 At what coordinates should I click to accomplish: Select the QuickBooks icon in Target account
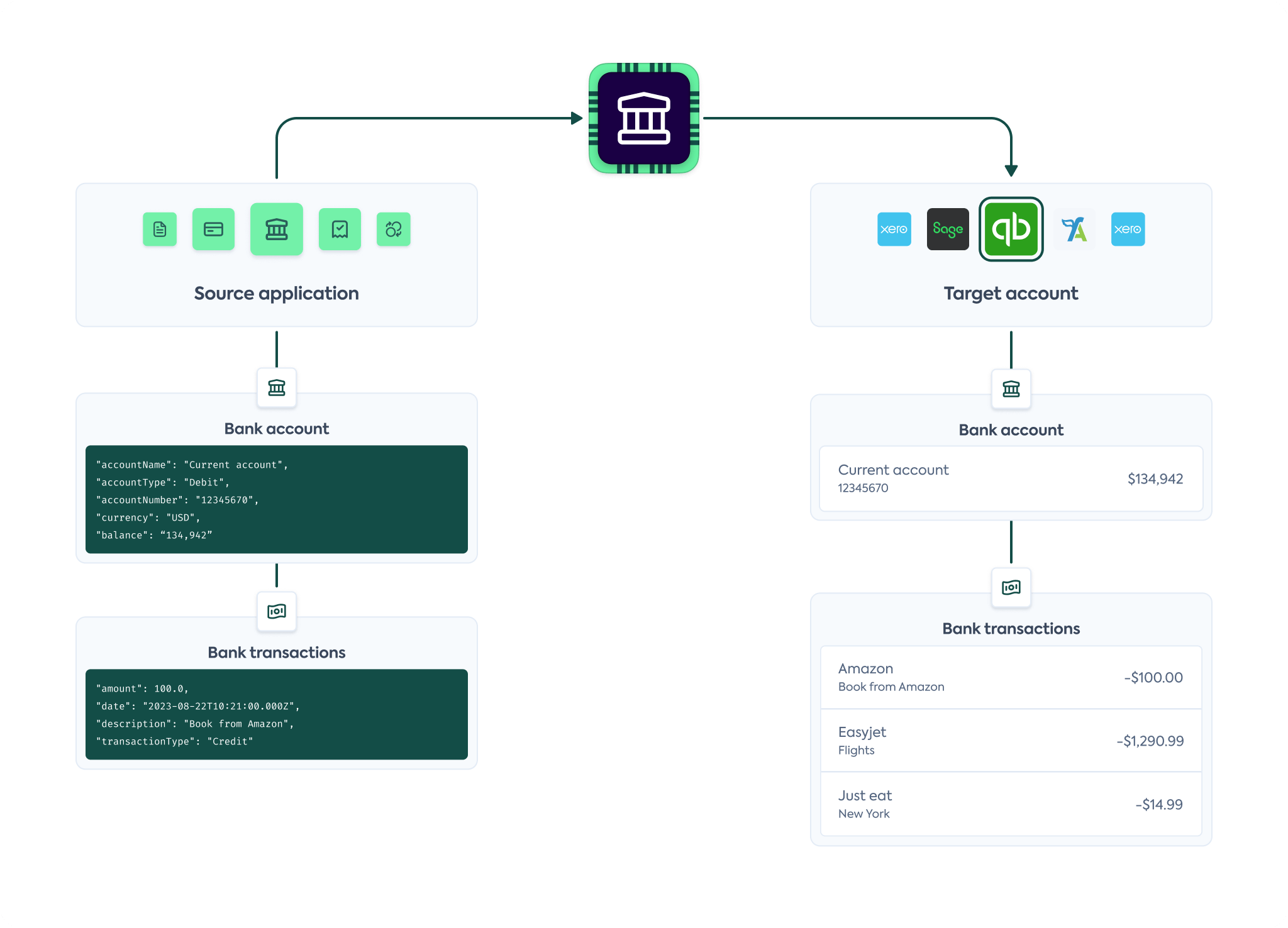[1011, 229]
